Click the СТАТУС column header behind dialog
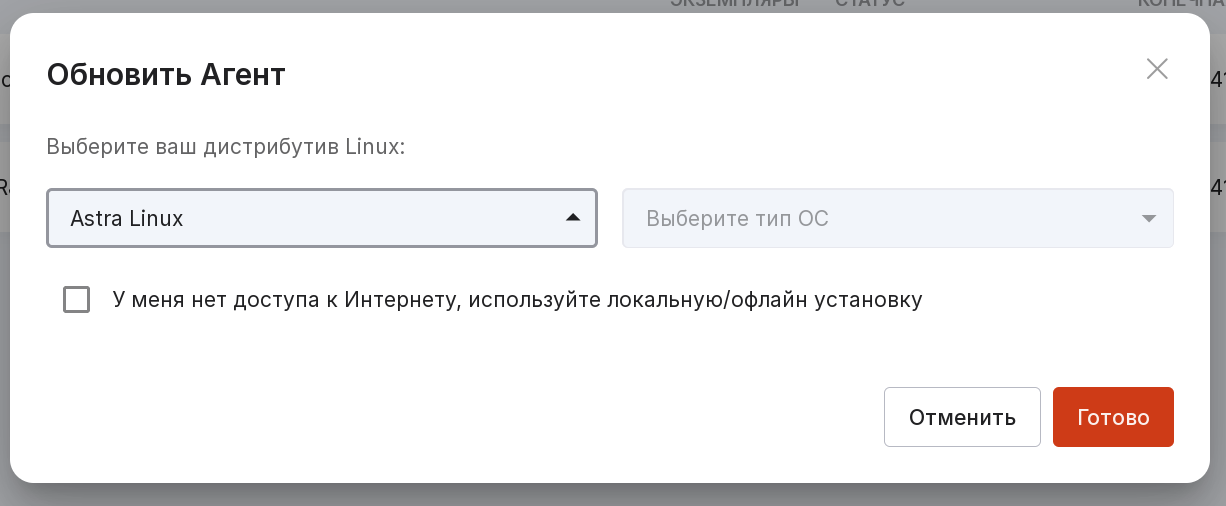The image size is (1226, 506). [869, 4]
